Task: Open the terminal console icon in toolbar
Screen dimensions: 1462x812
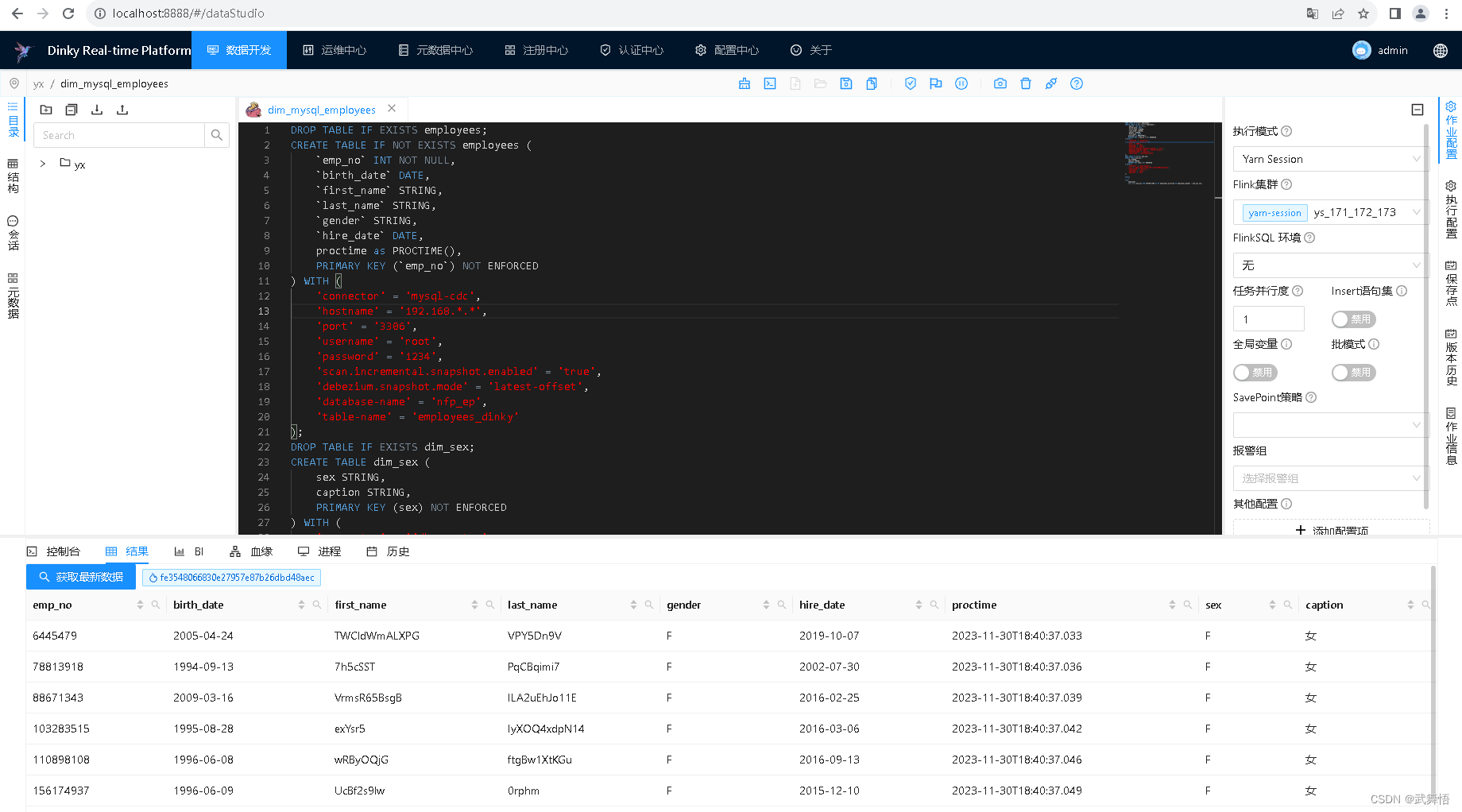Action: tap(769, 83)
